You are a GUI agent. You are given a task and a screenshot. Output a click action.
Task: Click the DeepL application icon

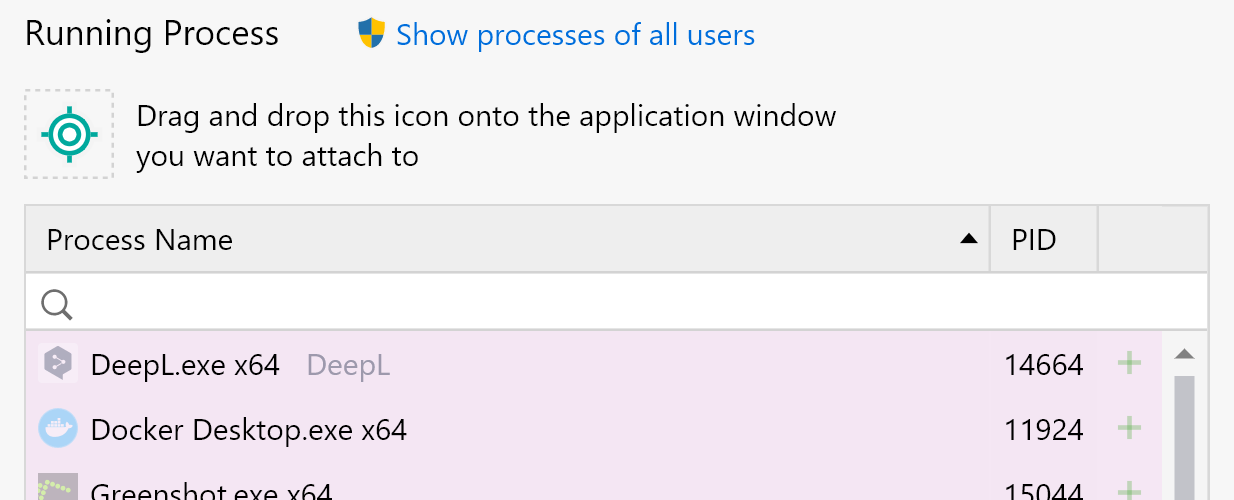coord(58,365)
